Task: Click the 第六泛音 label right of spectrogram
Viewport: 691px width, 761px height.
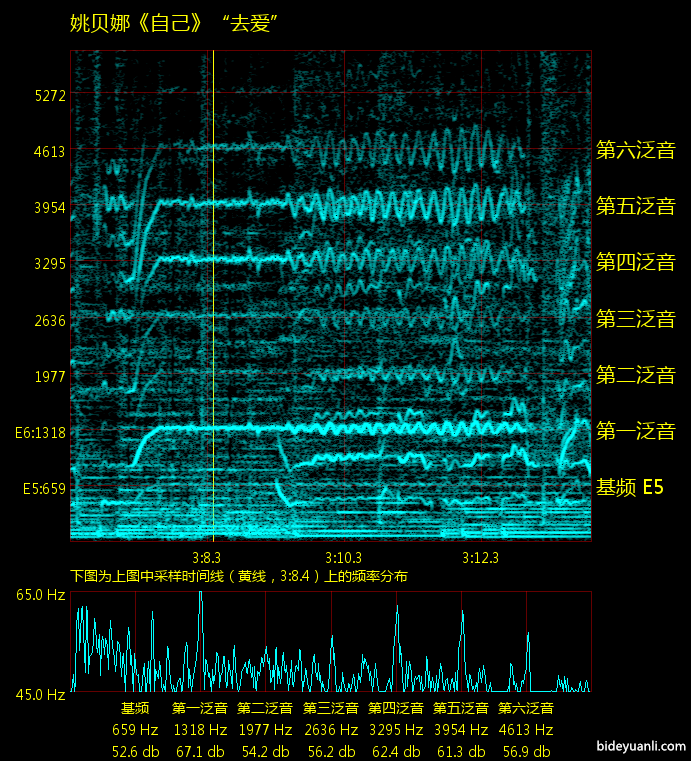Action: click(635, 151)
